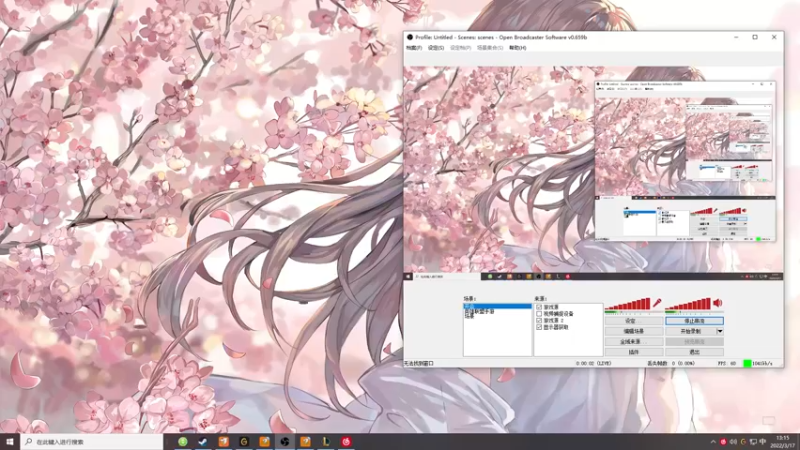Click the 设定... button
Image resolution: width=800 pixels, height=450 pixels.
[634, 321]
